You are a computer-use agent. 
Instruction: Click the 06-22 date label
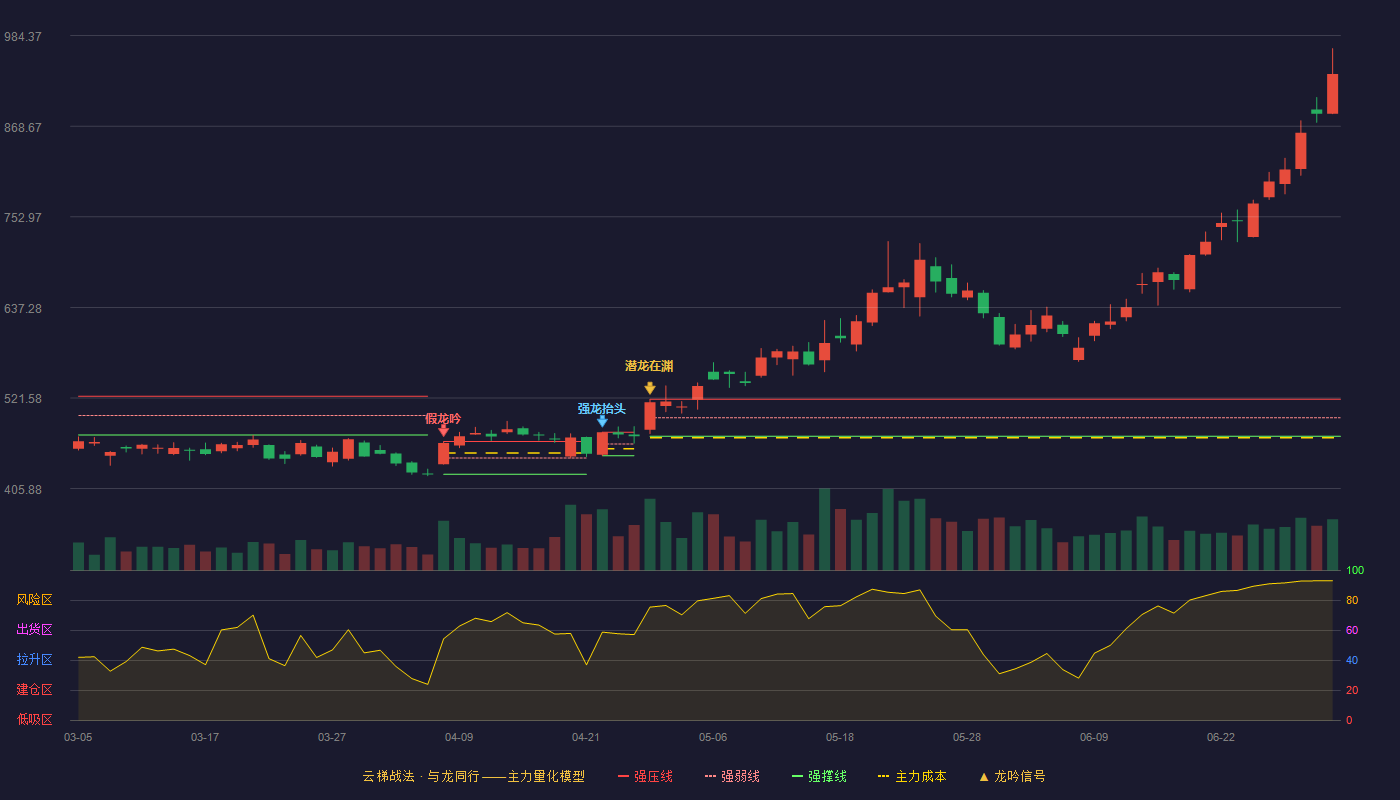coord(1221,737)
